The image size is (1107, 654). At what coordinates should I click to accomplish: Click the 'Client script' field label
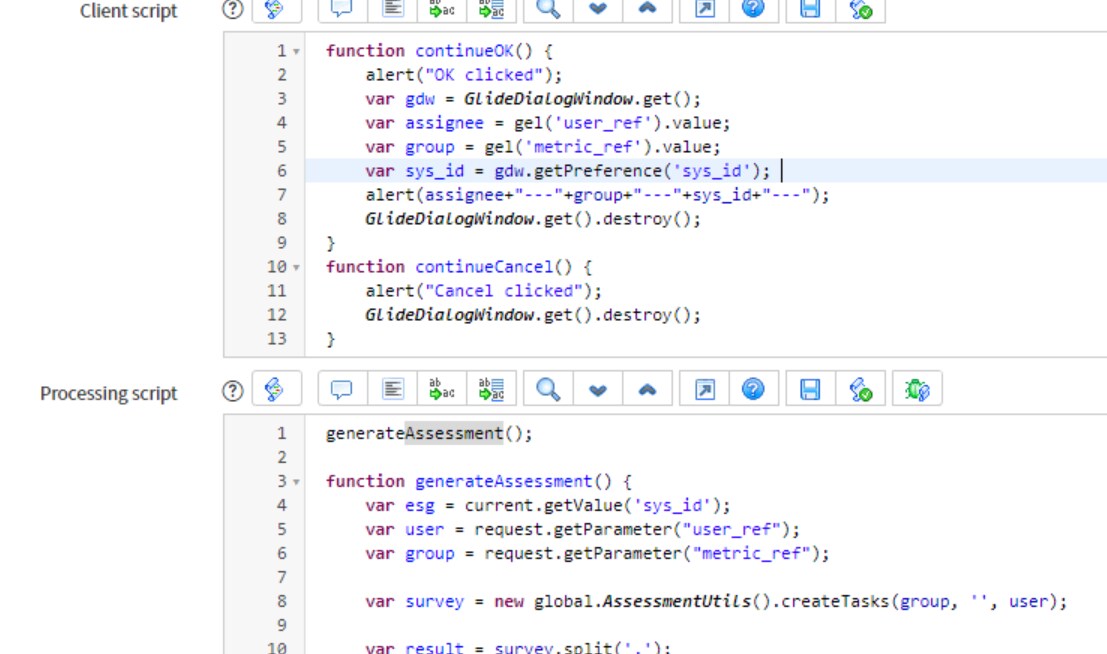(x=128, y=11)
